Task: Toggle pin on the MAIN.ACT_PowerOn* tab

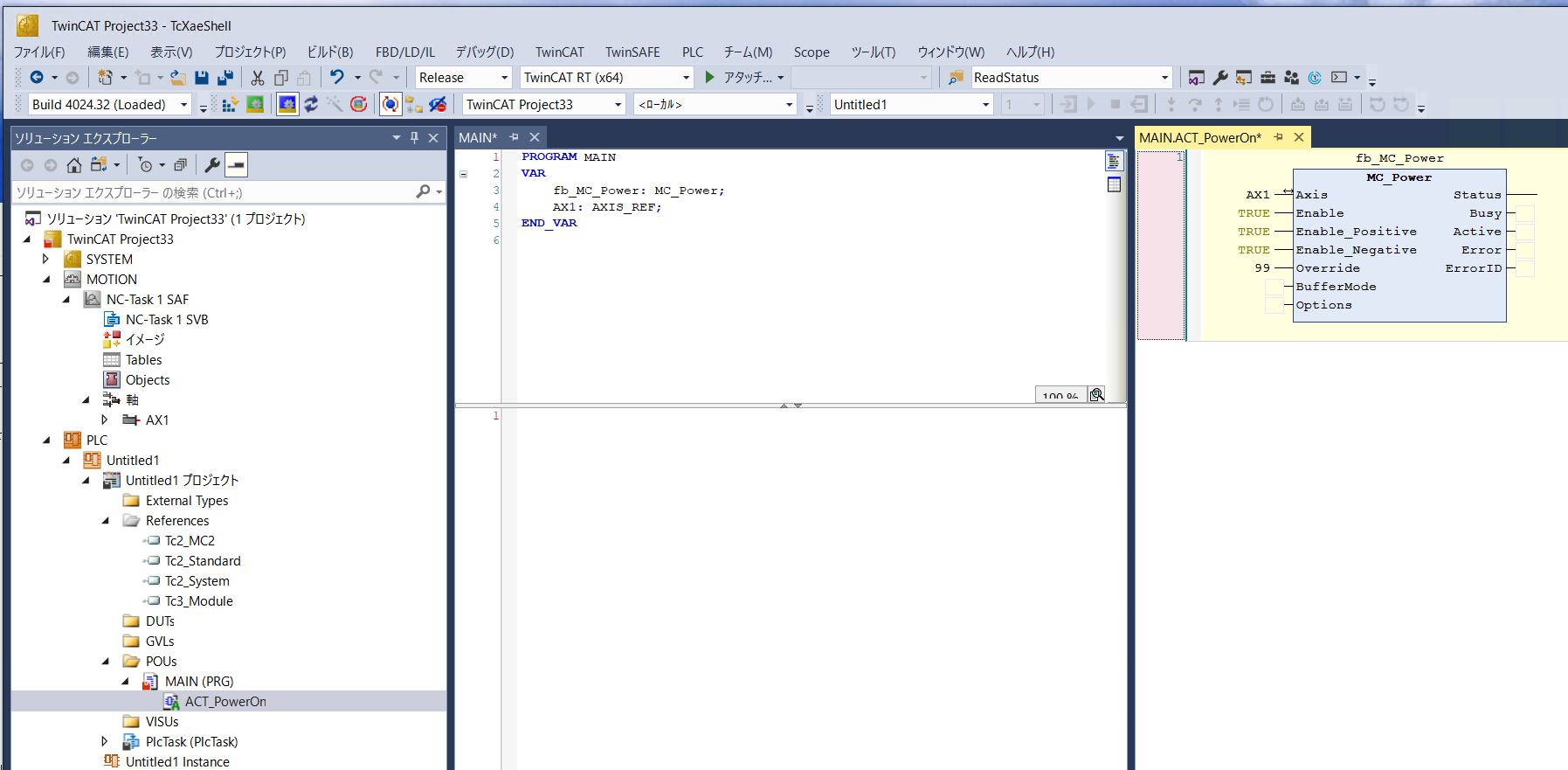Action: pos(1279,137)
